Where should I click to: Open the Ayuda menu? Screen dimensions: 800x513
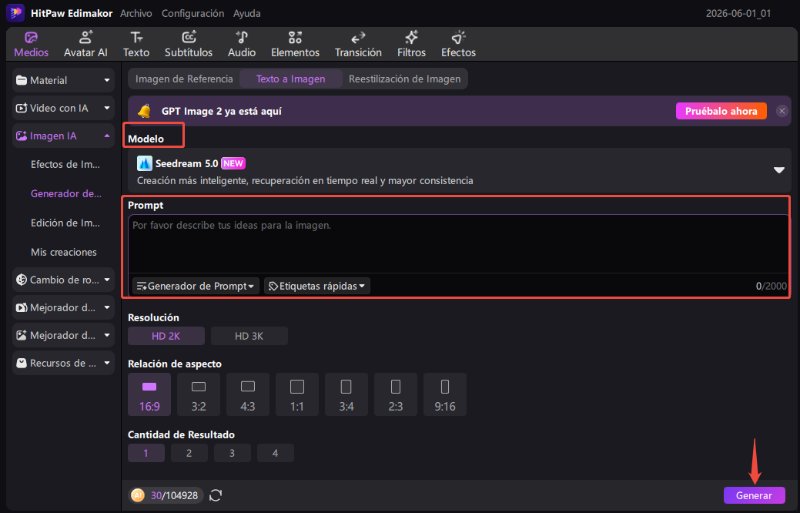pyautogui.click(x=246, y=13)
